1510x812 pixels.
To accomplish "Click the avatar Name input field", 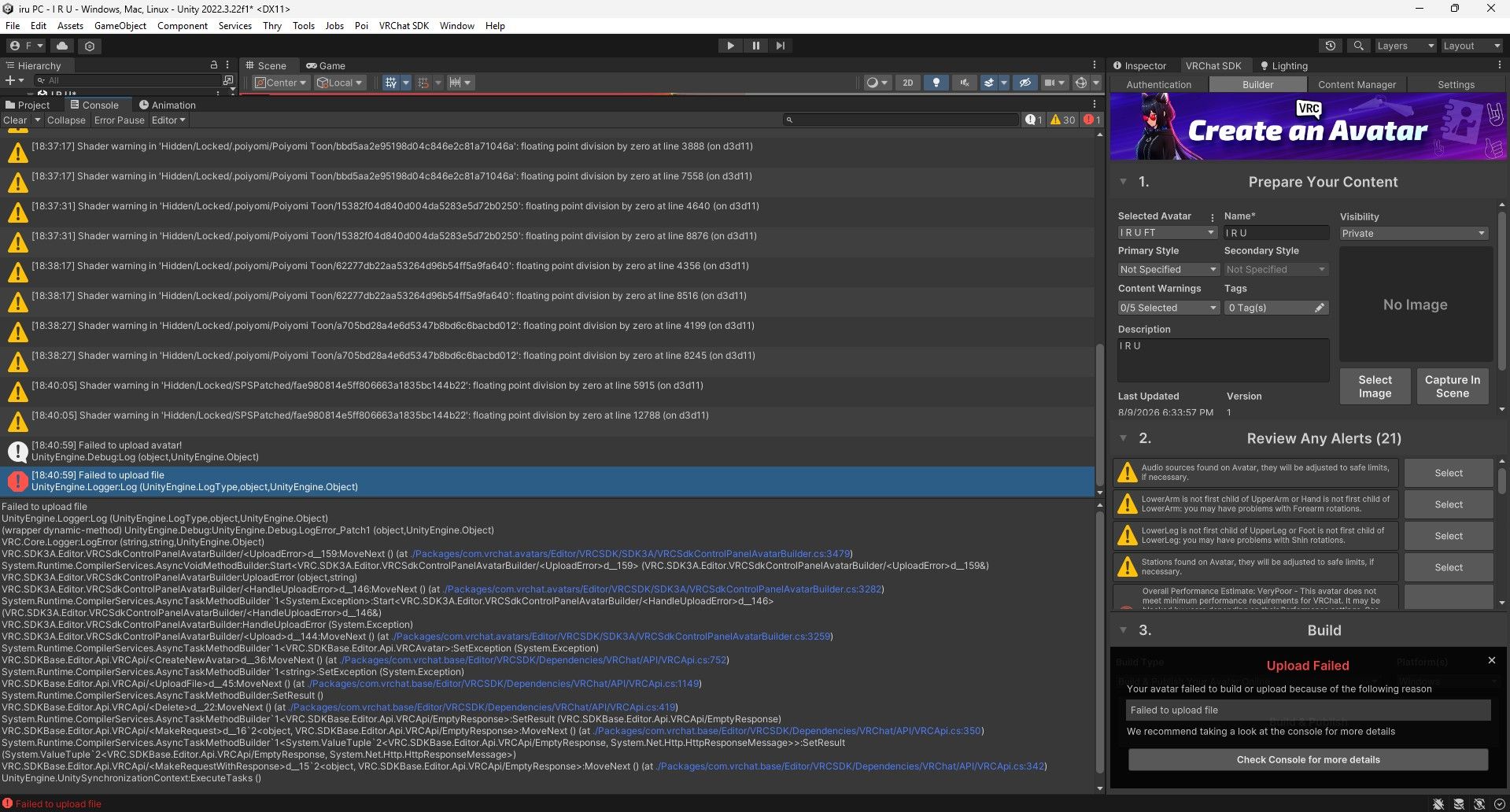I will pos(1276,233).
